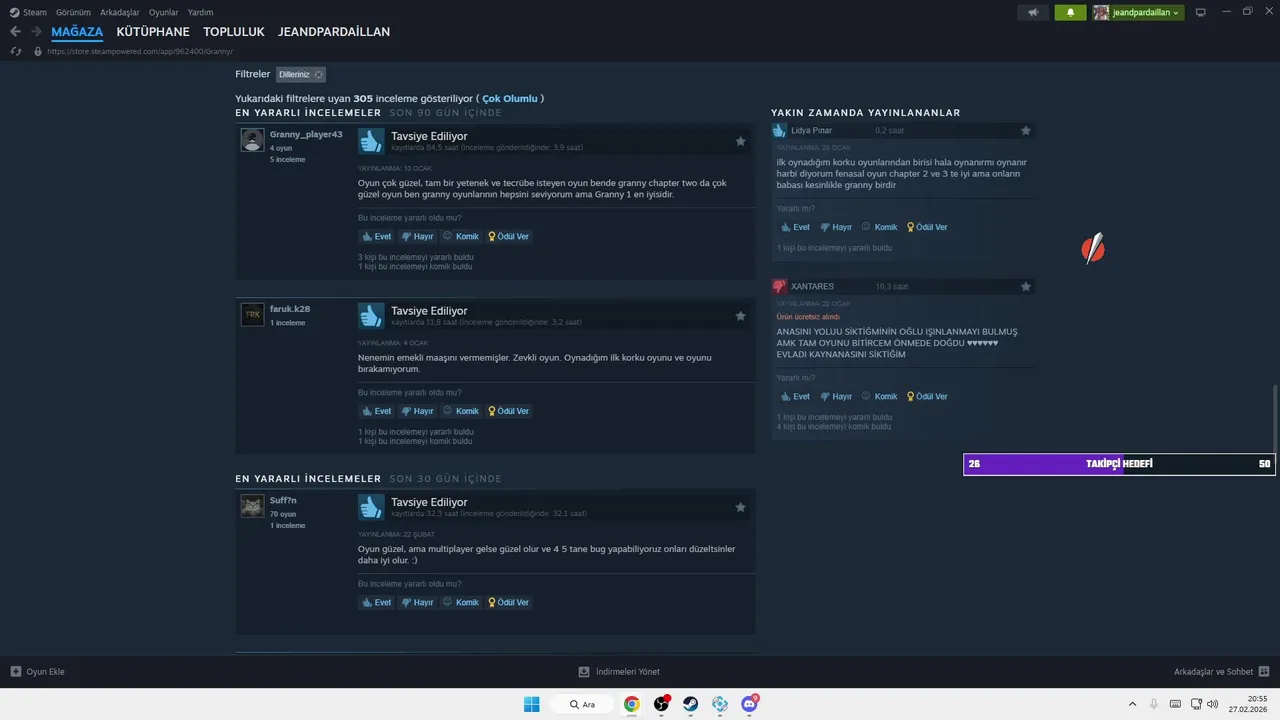Image resolution: width=1280 pixels, height=720 pixels.
Task: Give Ödül Ver on XANTARES review
Action: pyautogui.click(x=927, y=397)
